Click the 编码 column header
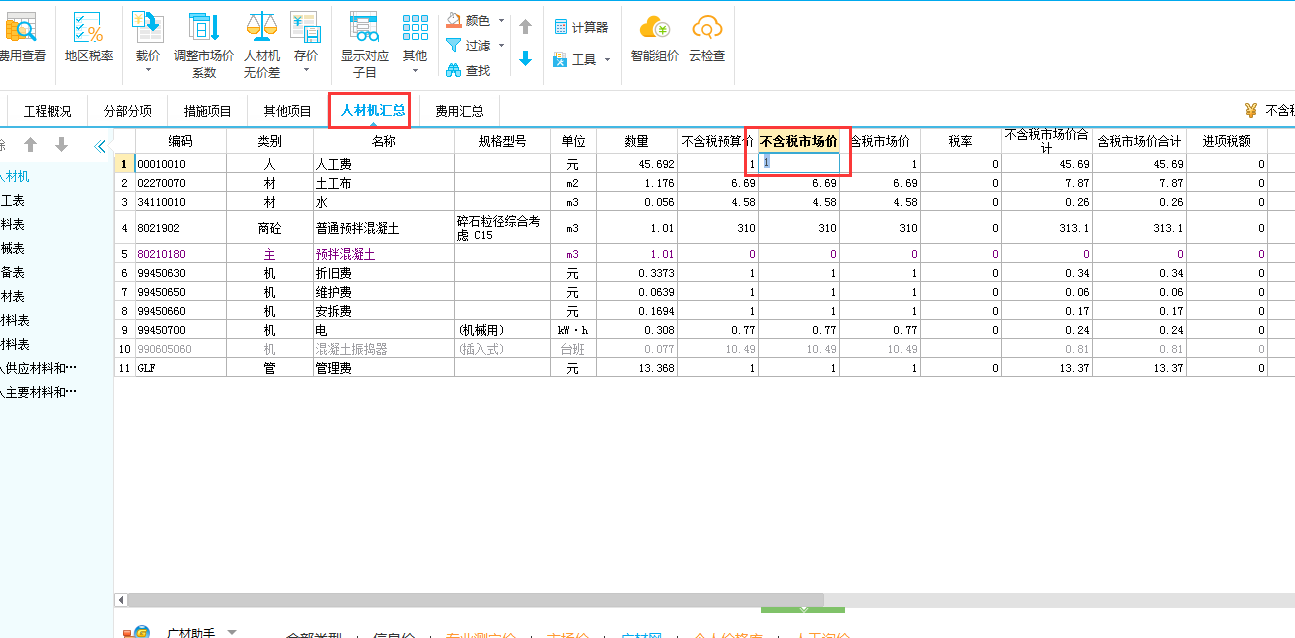Viewport: 1295px width, 638px height. click(x=181, y=141)
